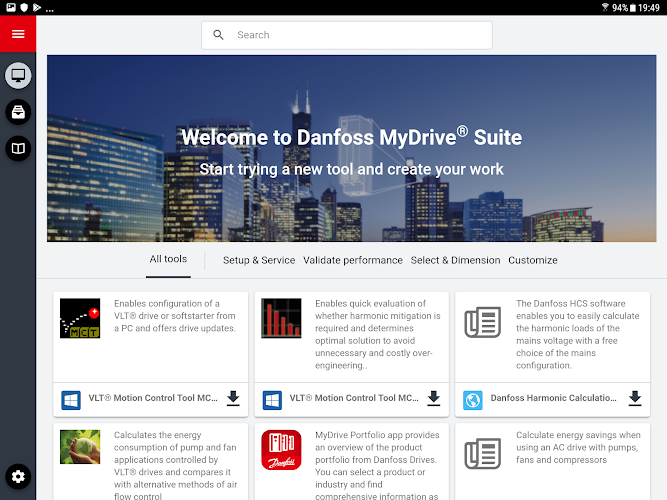This screenshot has width=667, height=500.
Task: Download the VLT drive configuration tool card
Action: click(233, 398)
